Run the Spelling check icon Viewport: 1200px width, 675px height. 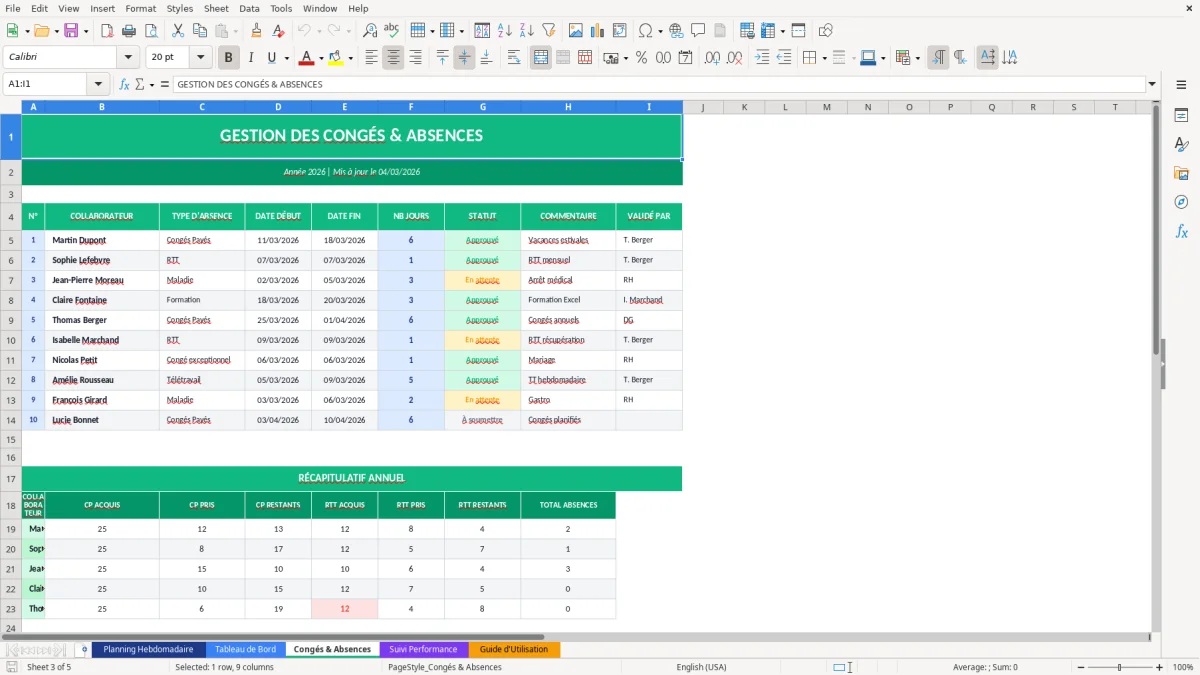[x=392, y=31]
